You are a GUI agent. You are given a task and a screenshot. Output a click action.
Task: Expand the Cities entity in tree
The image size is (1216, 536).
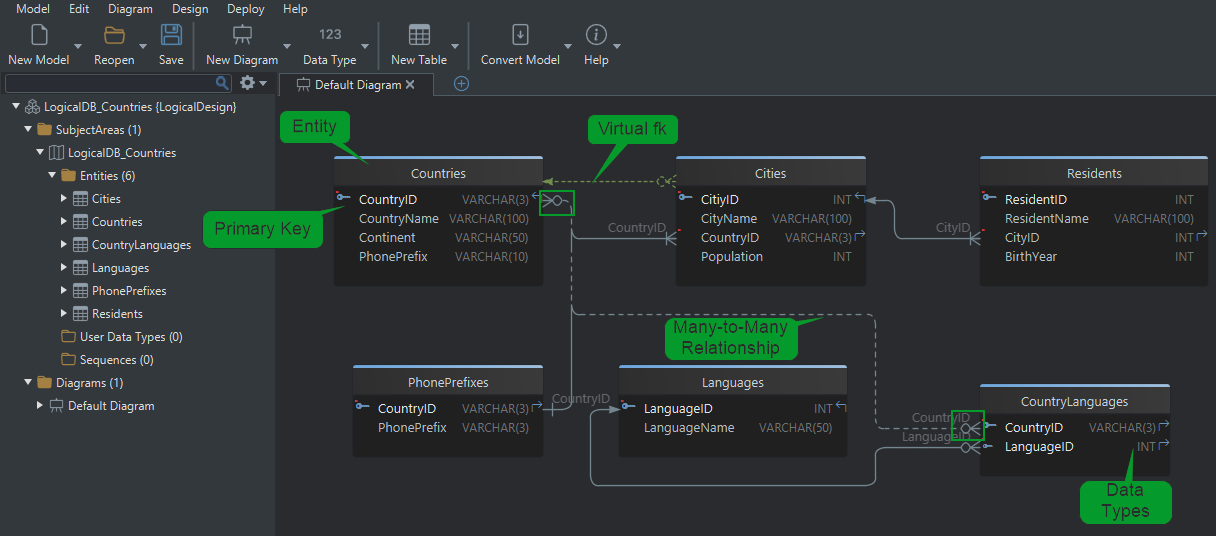64,198
